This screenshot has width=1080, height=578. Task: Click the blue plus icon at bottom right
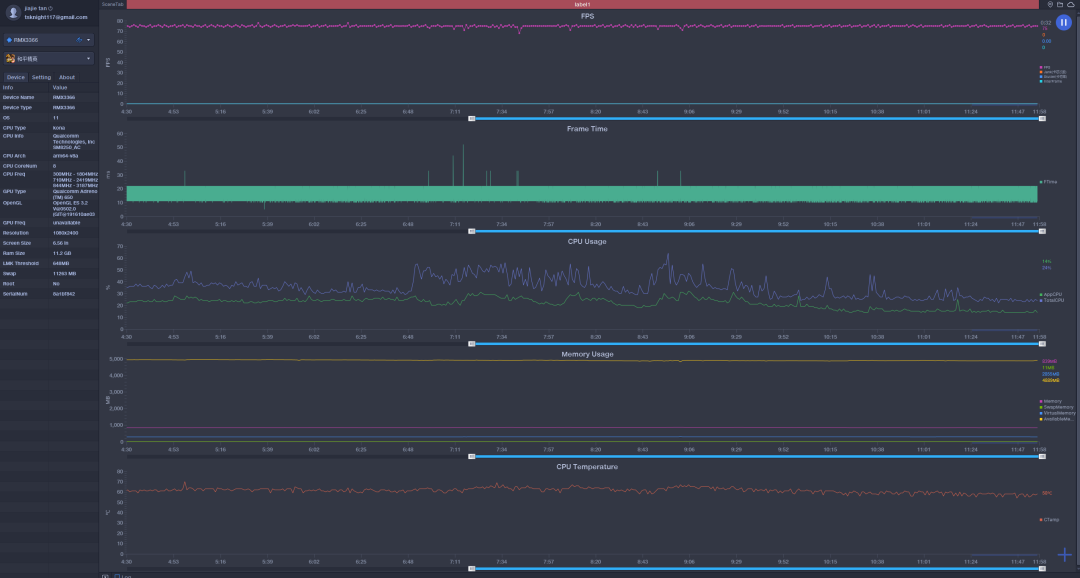pyautogui.click(x=1065, y=555)
